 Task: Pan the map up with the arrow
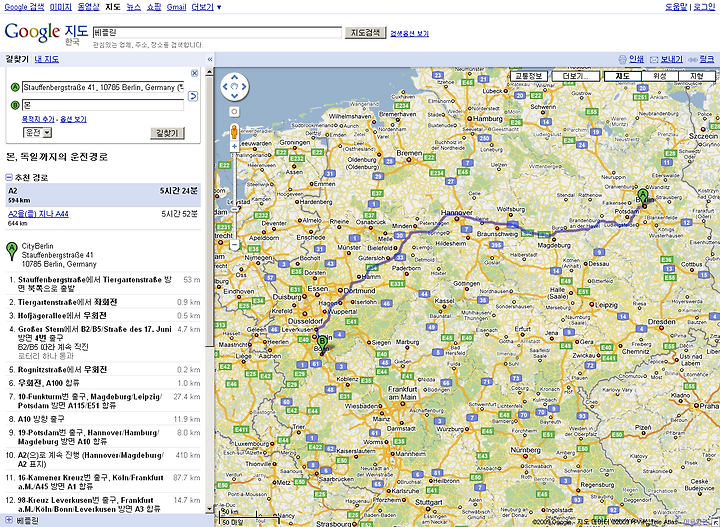coord(235,77)
